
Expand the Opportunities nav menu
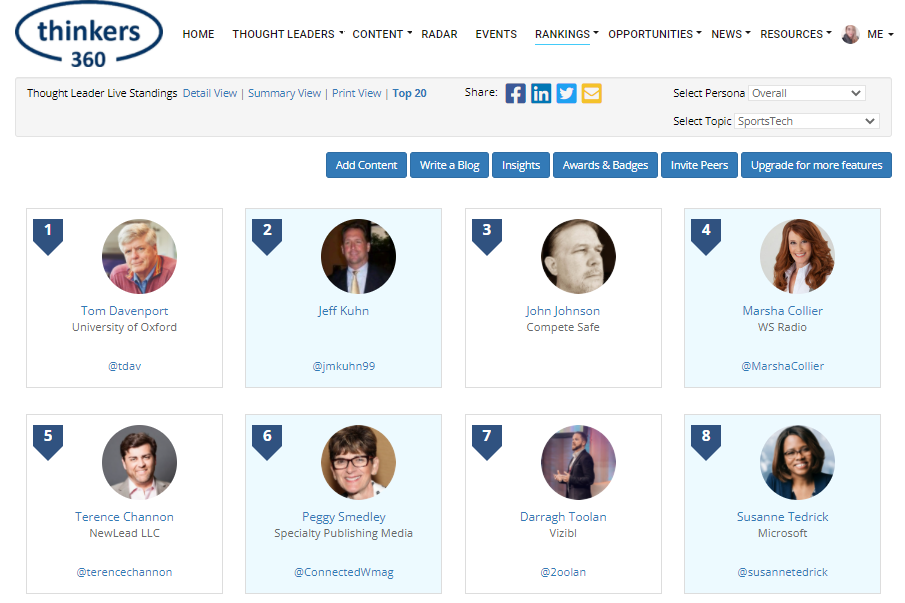pos(654,34)
